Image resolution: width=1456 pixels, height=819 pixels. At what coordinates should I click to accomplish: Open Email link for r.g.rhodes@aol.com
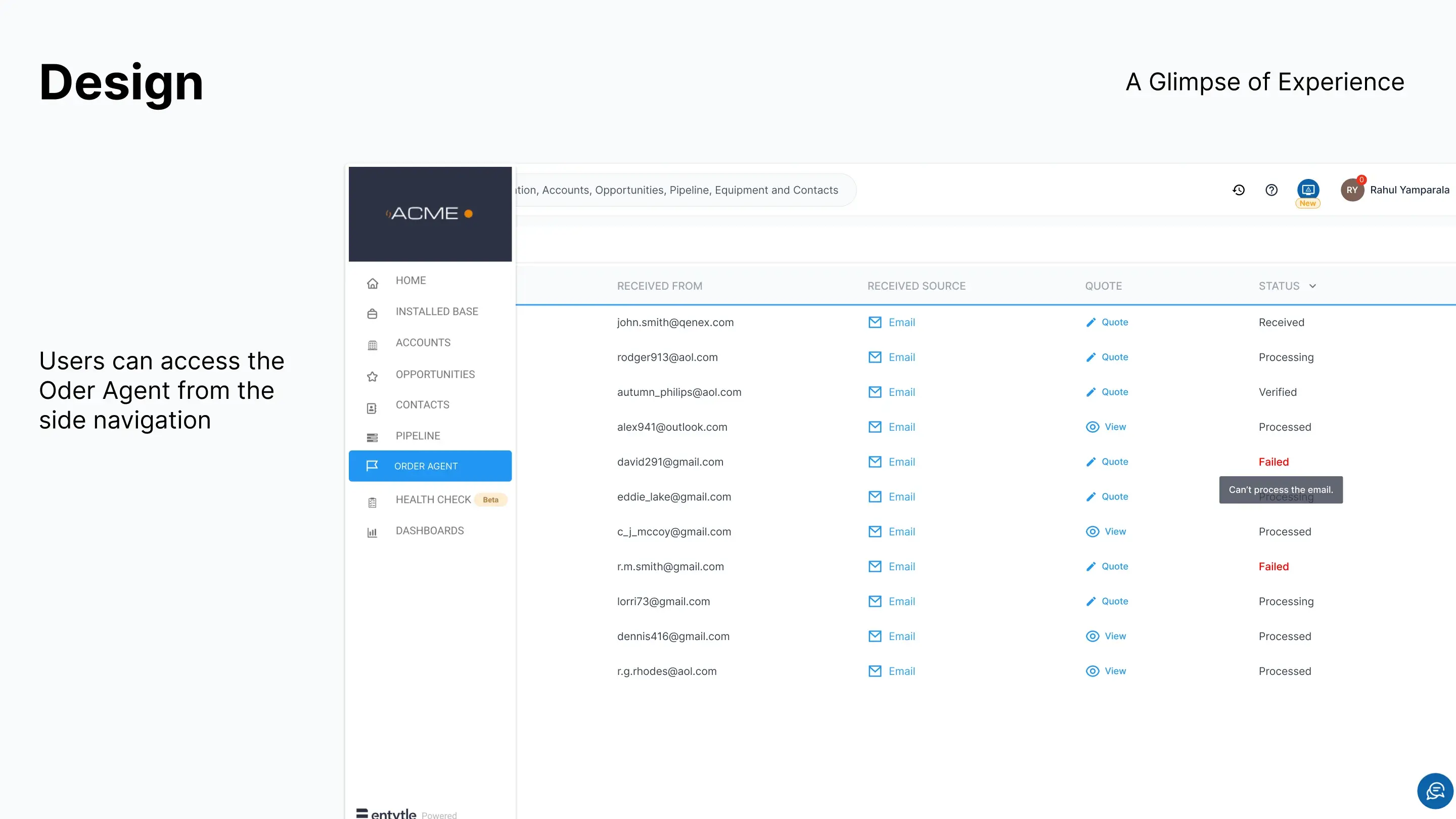pyautogui.click(x=901, y=671)
